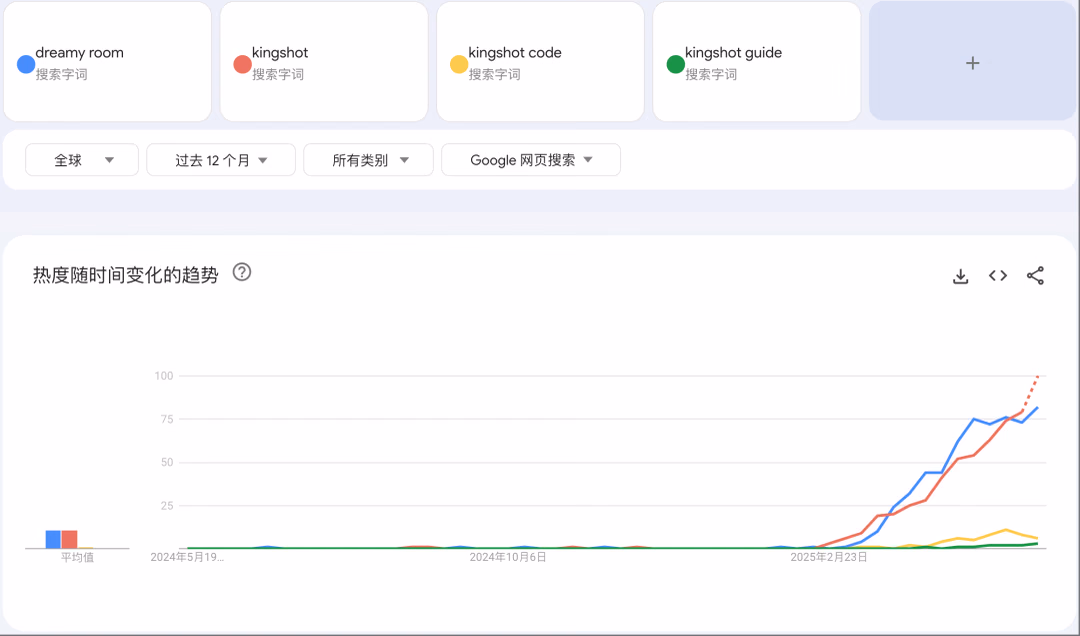This screenshot has height=636, width=1080.
Task: Click the green dot next to kingshot guide
Action: 676,64
